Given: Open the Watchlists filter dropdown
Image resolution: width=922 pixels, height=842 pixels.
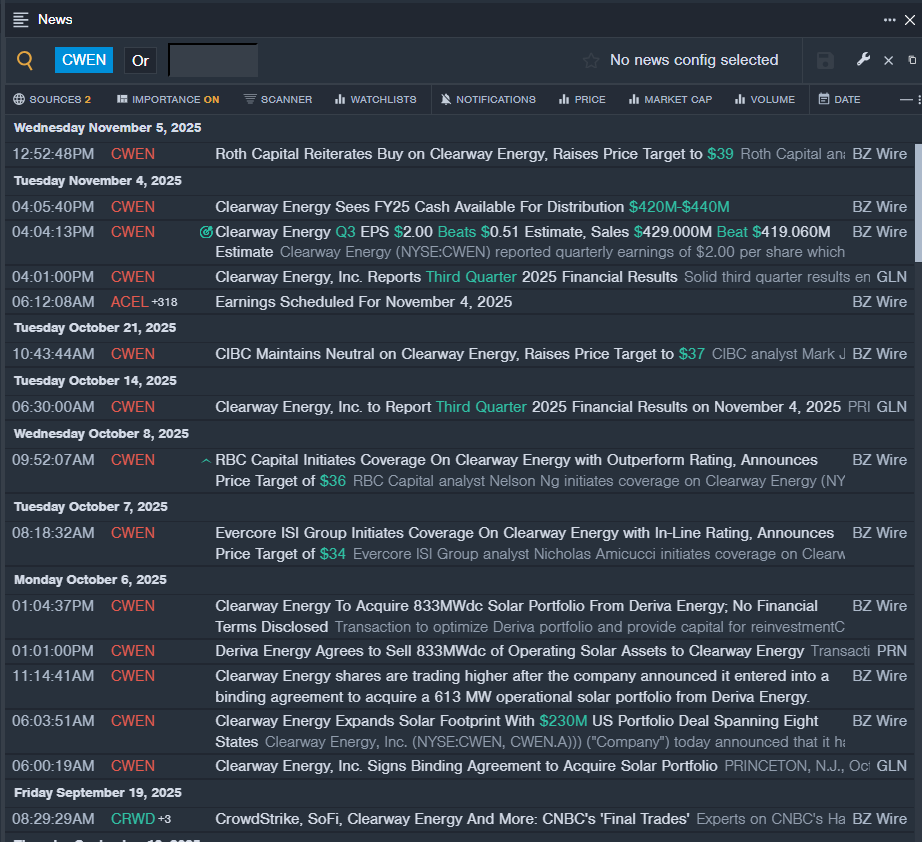Looking at the screenshot, I should pyautogui.click(x=375, y=99).
